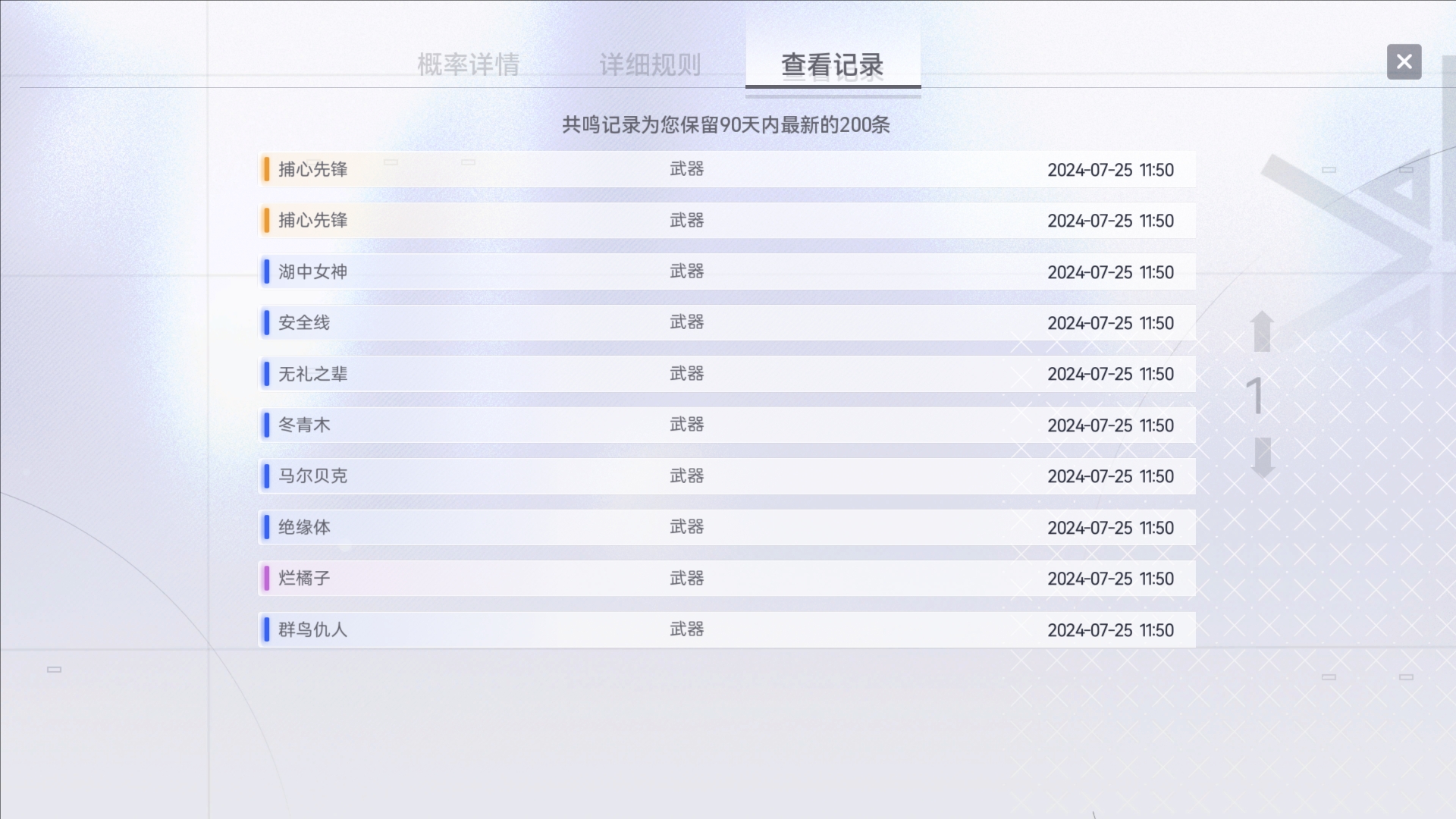This screenshot has width=1456, height=819.
Task: Select the 马尔贝克 record row
Action: (727, 476)
